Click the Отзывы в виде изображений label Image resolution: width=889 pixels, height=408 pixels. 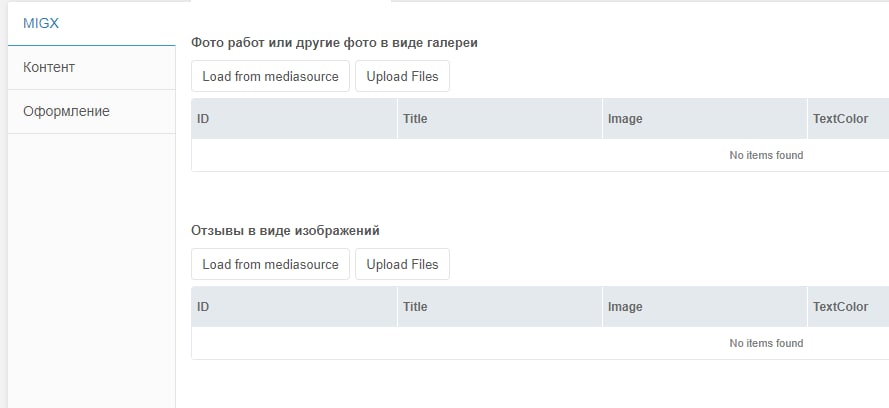[285, 231]
